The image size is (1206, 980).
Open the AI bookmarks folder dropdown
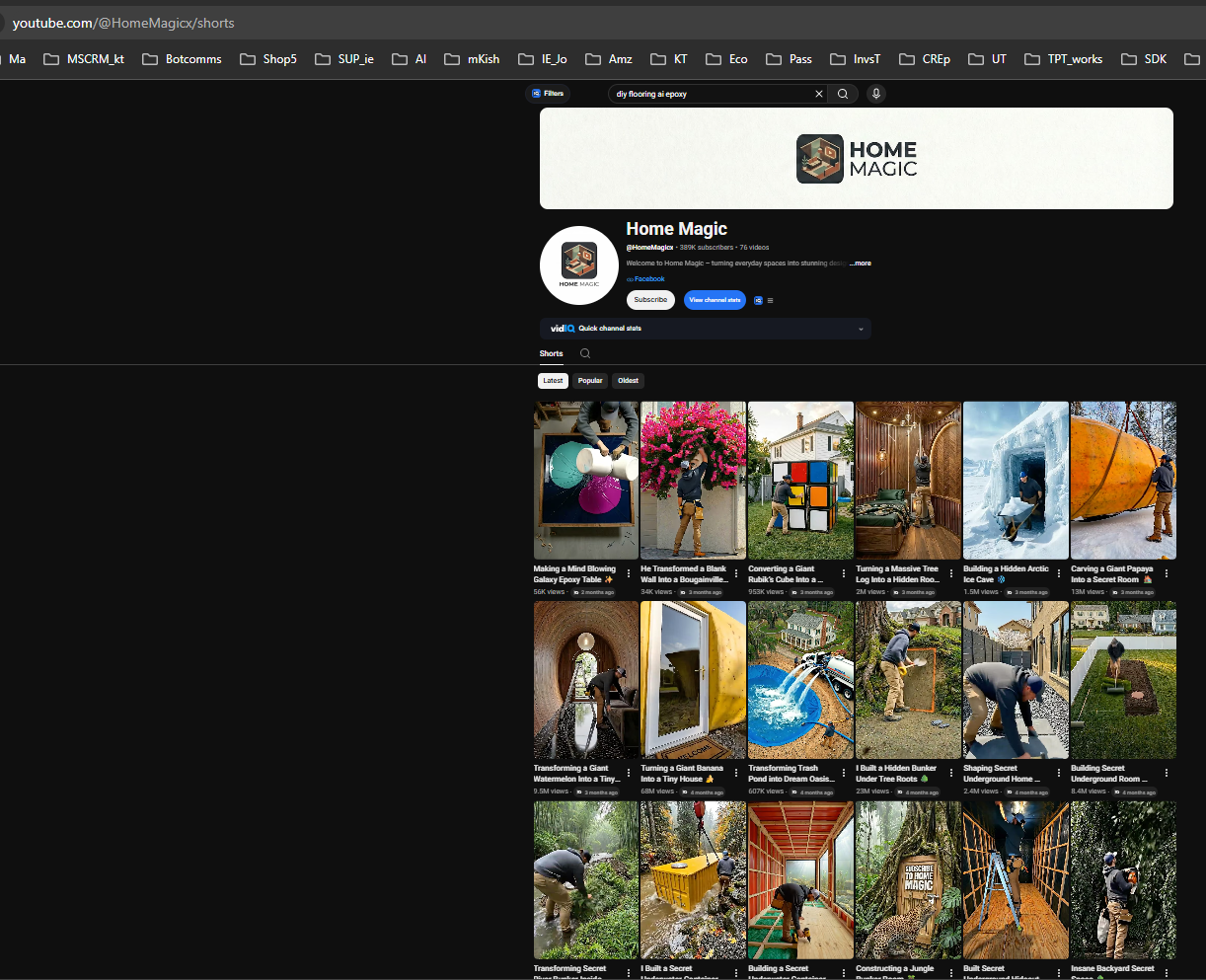(410, 59)
